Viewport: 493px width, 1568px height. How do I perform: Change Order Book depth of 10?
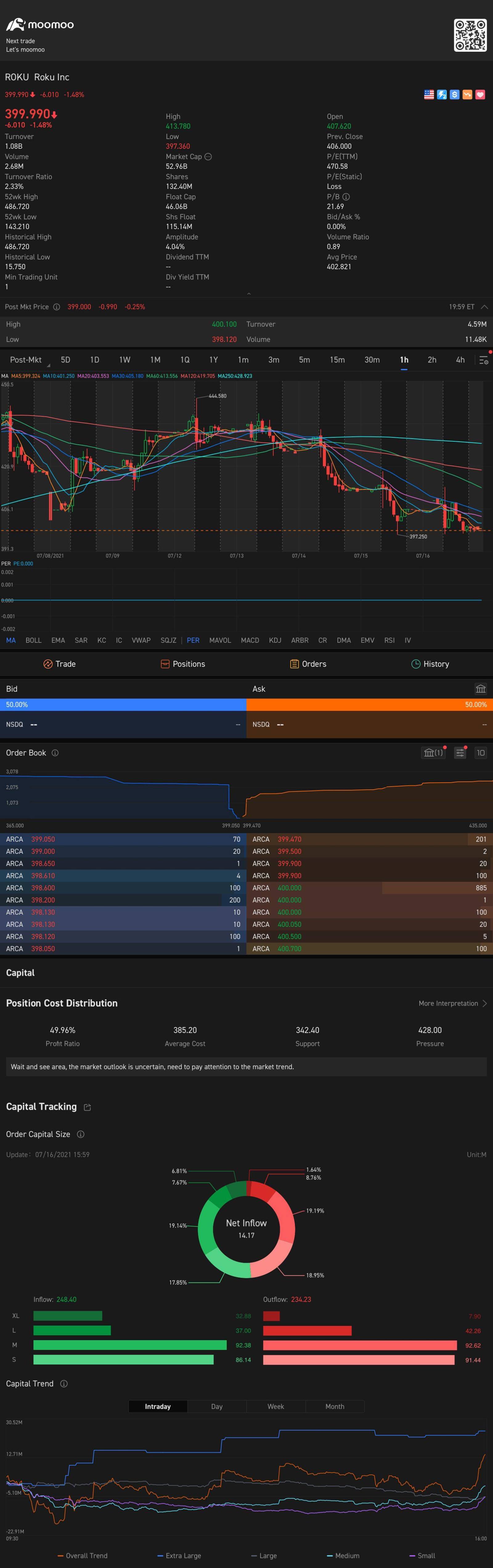pyautogui.click(x=480, y=753)
